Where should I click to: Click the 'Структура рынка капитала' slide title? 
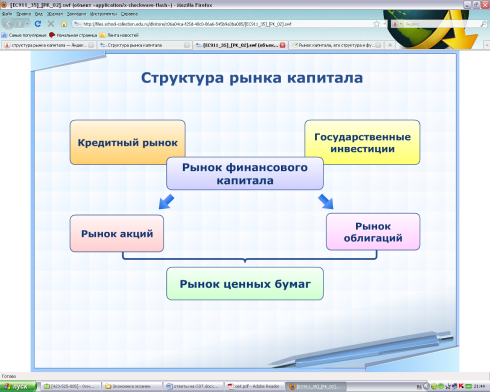tap(252, 78)
